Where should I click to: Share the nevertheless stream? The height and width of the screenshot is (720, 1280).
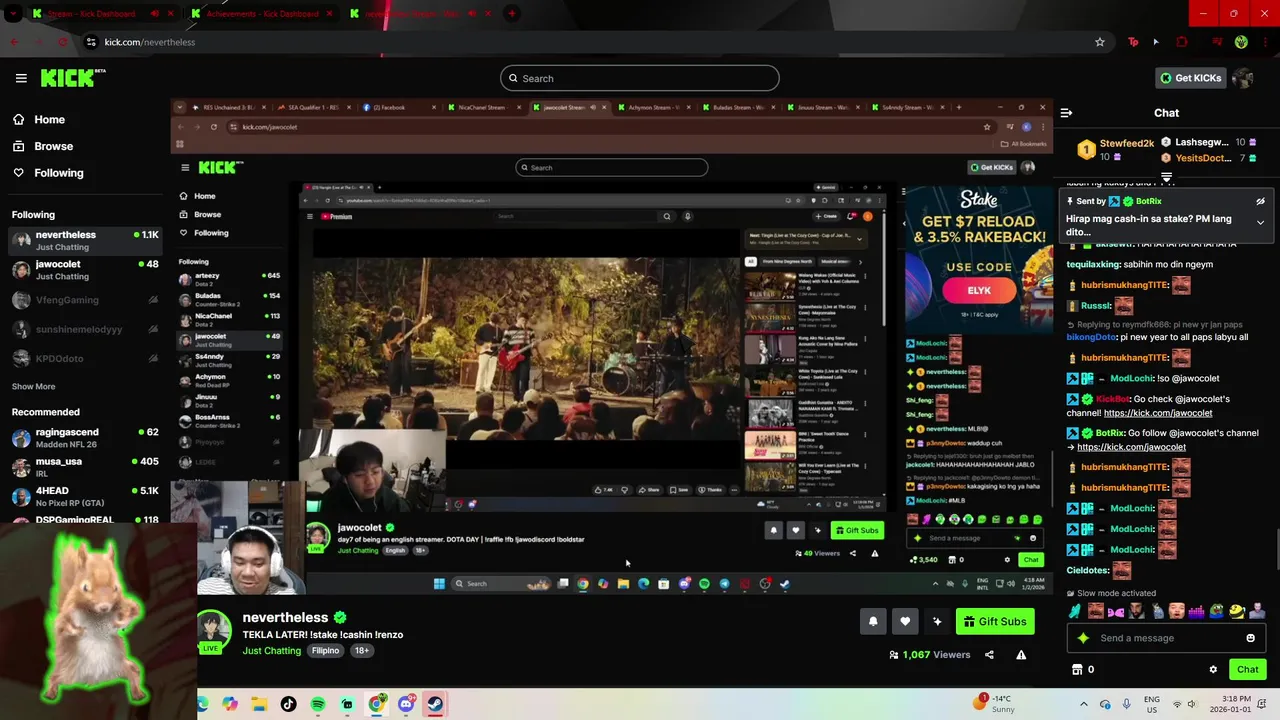coord(989,655)
